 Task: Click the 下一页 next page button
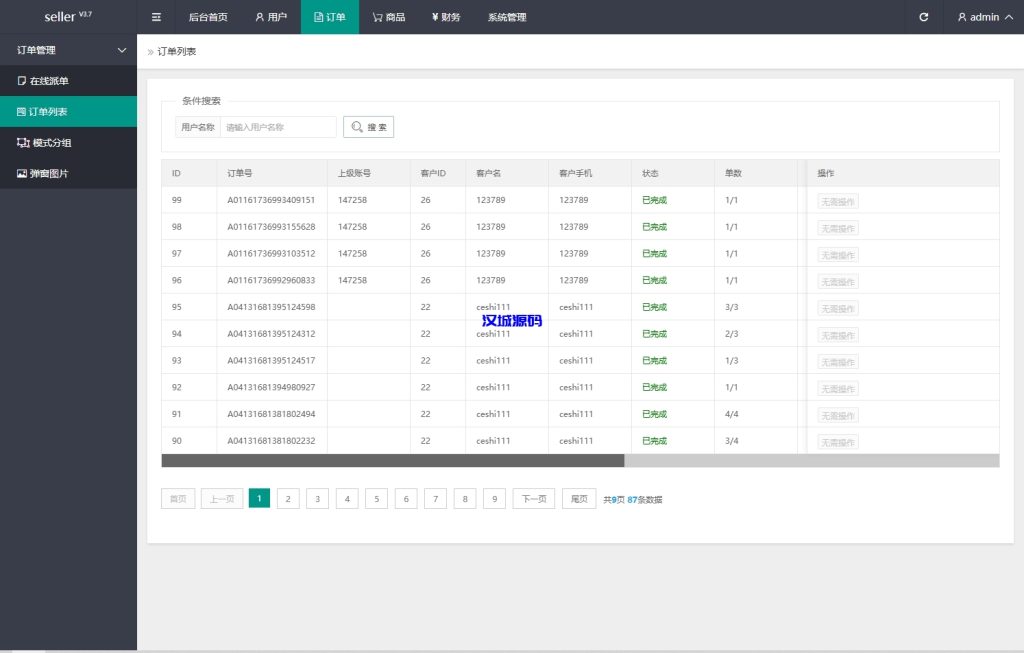[533, 499]
